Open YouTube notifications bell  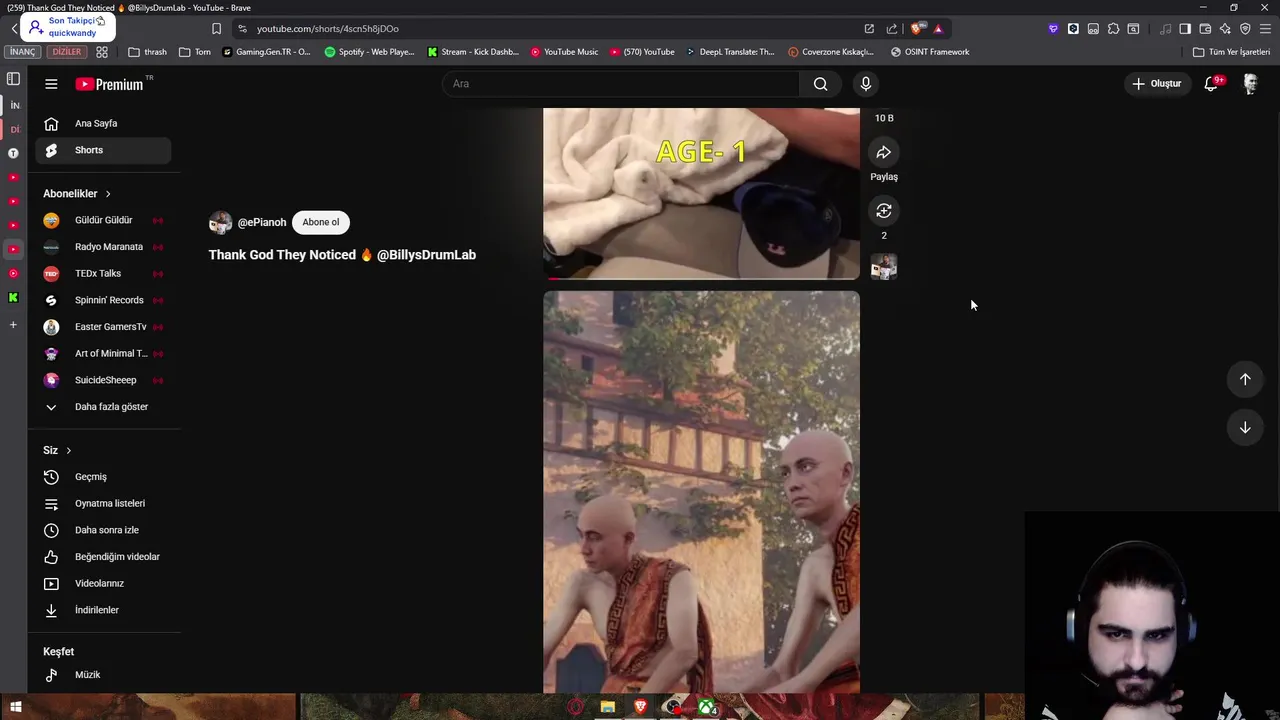[x=1211, y=84]
